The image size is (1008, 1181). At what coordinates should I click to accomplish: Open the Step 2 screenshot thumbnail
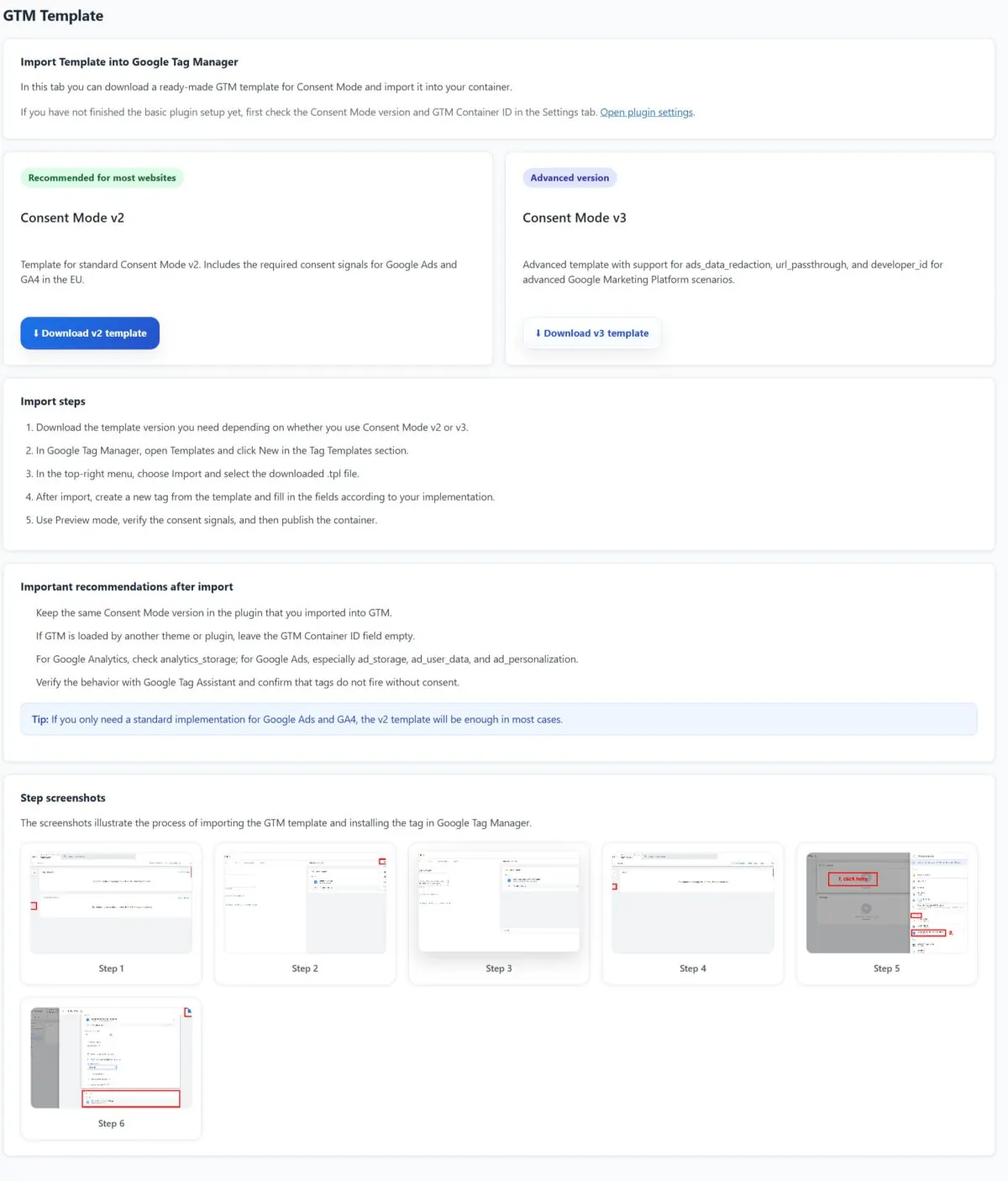click(x=305, y=903)
